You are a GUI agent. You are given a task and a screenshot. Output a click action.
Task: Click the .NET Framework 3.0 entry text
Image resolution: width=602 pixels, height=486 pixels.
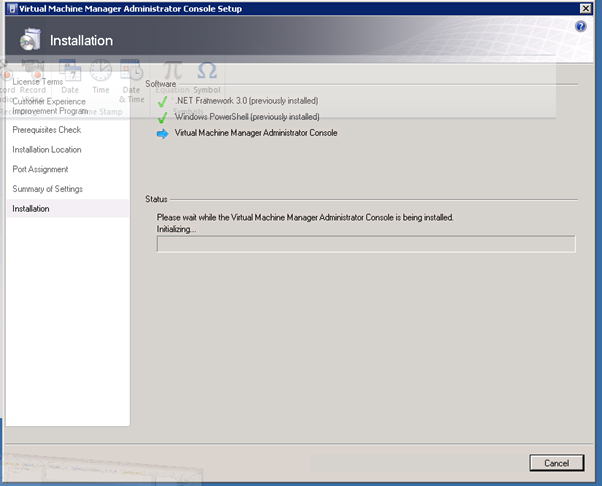[246, 101]
